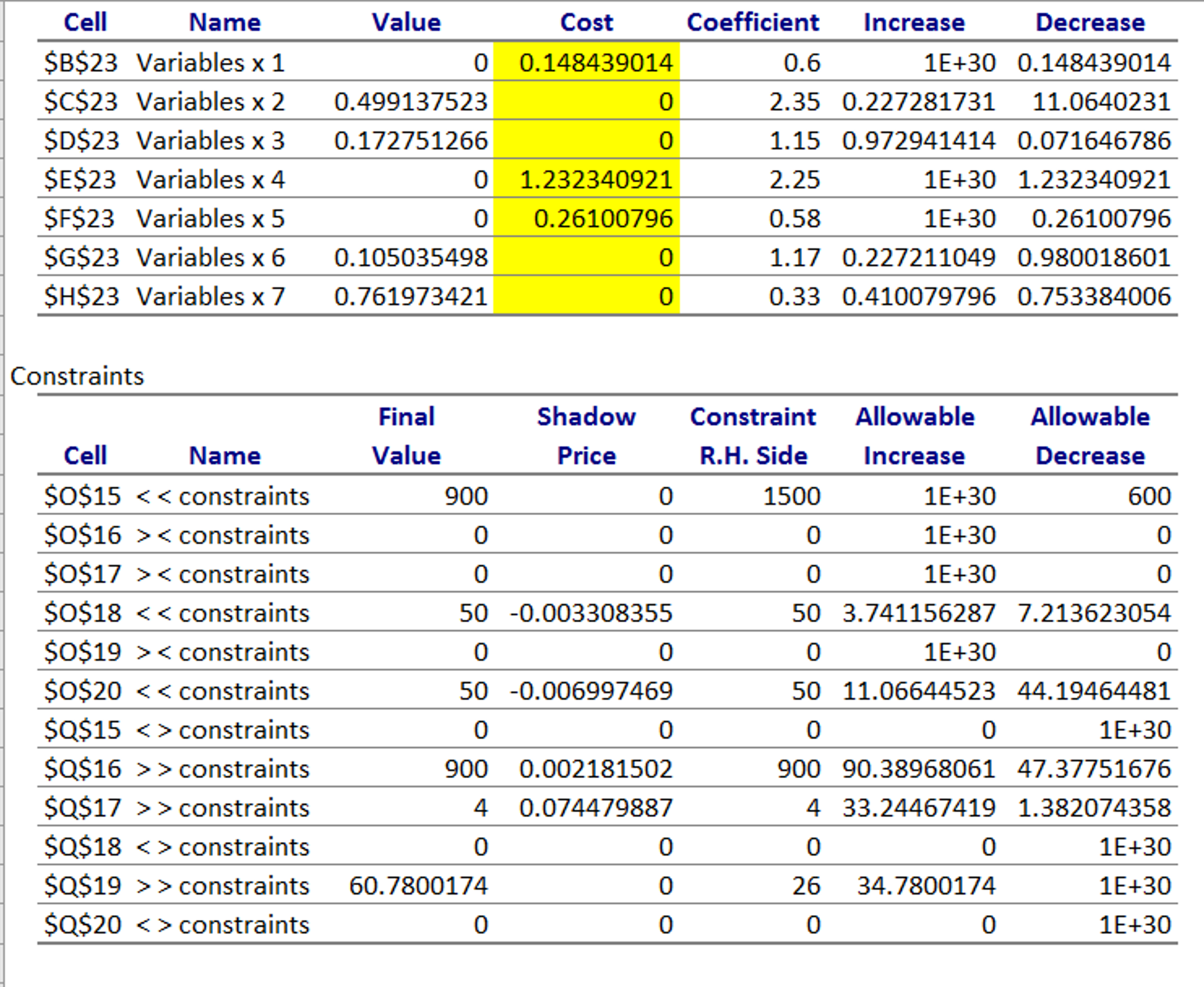Screen dimensions: 1204x987
Task: Click constraint cell $O$17
Action: (82, 574)
